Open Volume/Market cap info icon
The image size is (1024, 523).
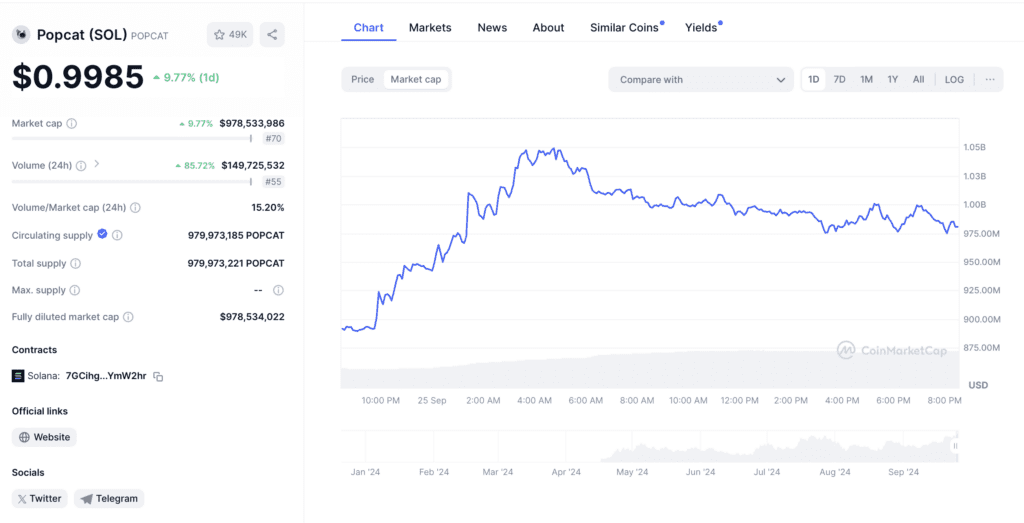(135, 208)
